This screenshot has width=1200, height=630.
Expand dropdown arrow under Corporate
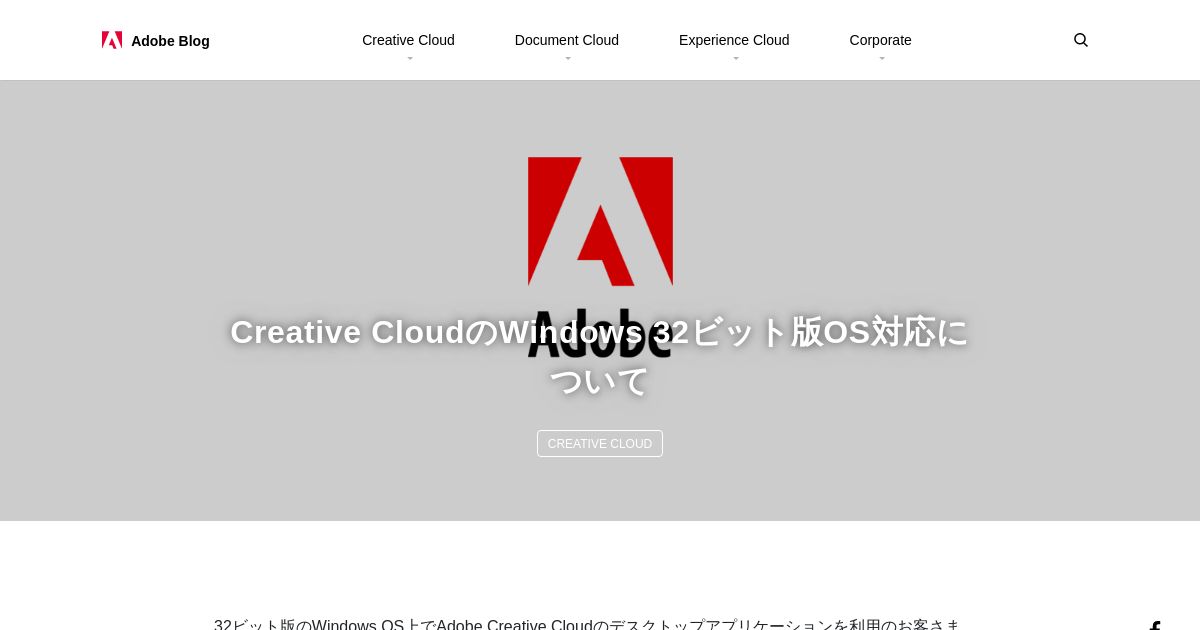click(x=882, y=59)
